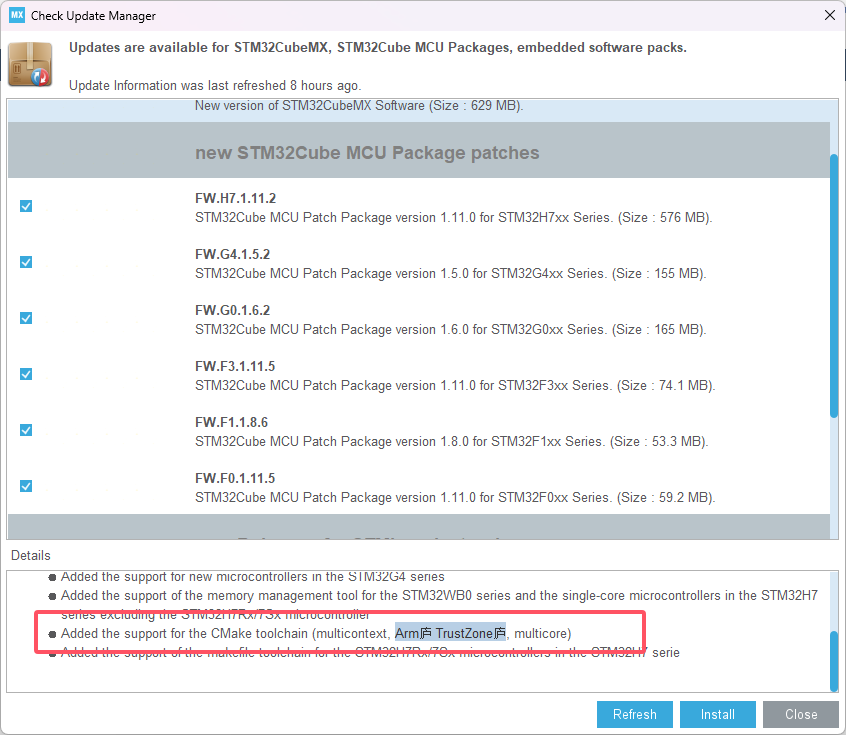Click 'Update Information was last refreshed' text
The image size is (846, 735).
(215, 86)
